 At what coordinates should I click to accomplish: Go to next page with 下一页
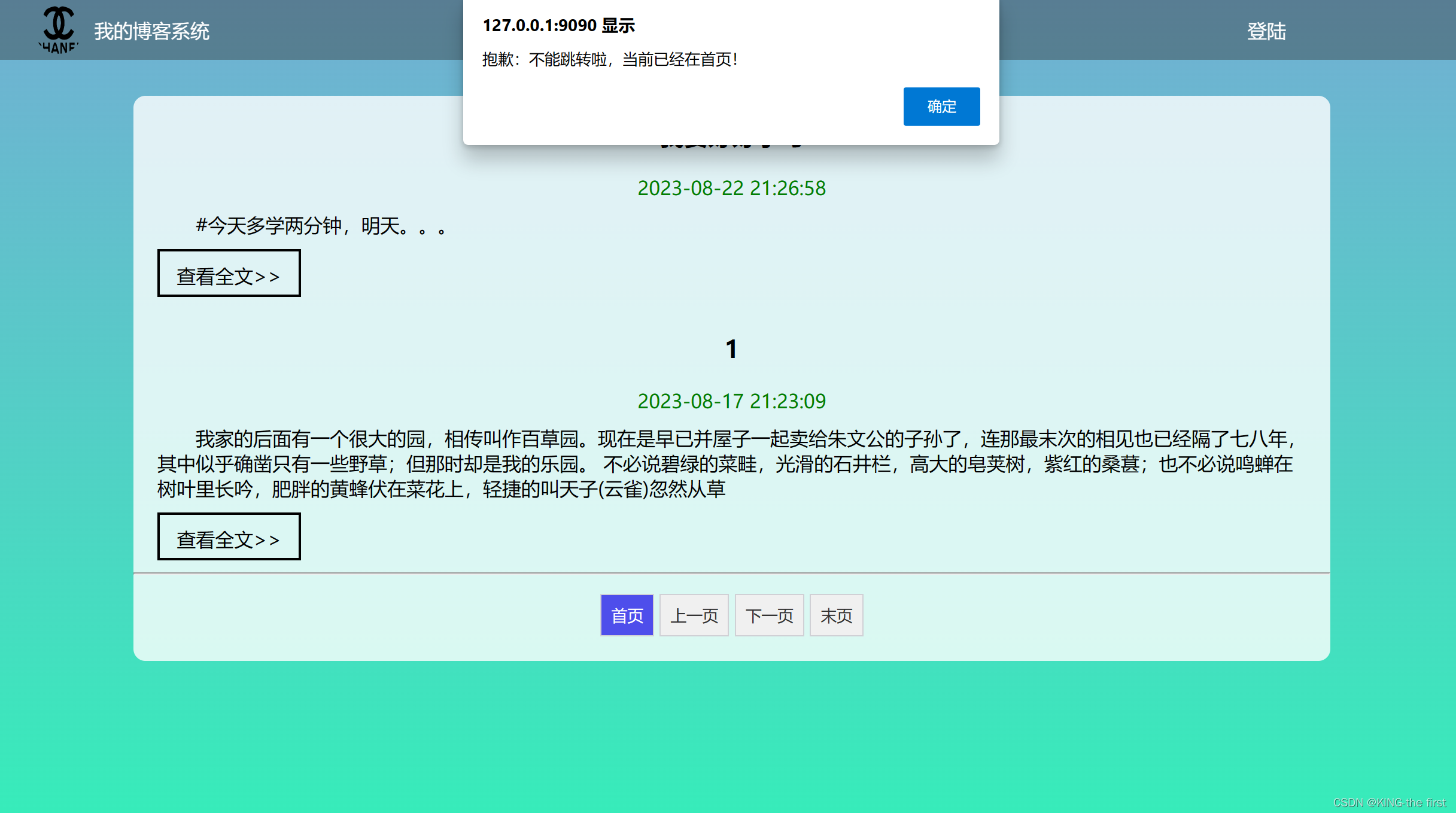769,615
